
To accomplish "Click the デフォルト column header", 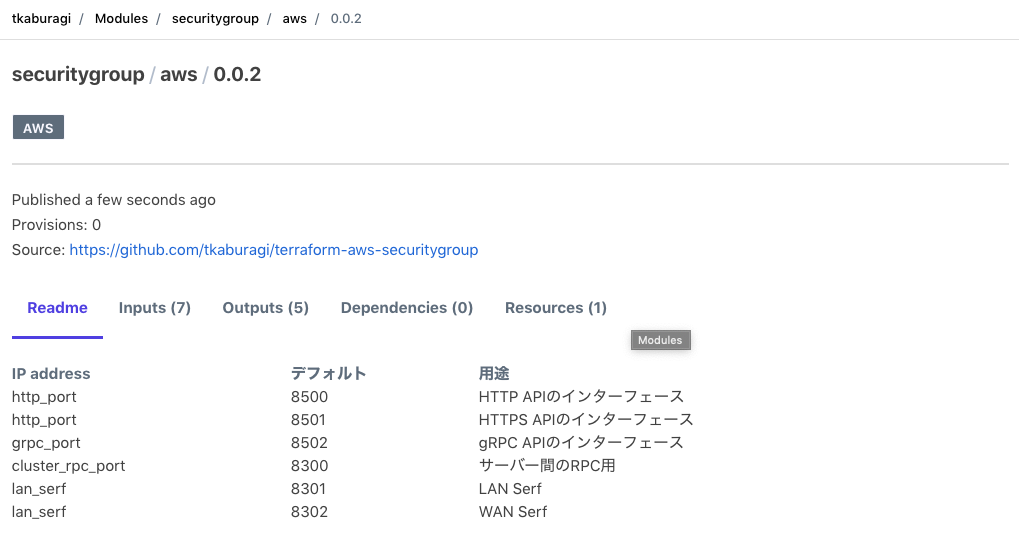I will pyautogui.click(x=328, y=374).
